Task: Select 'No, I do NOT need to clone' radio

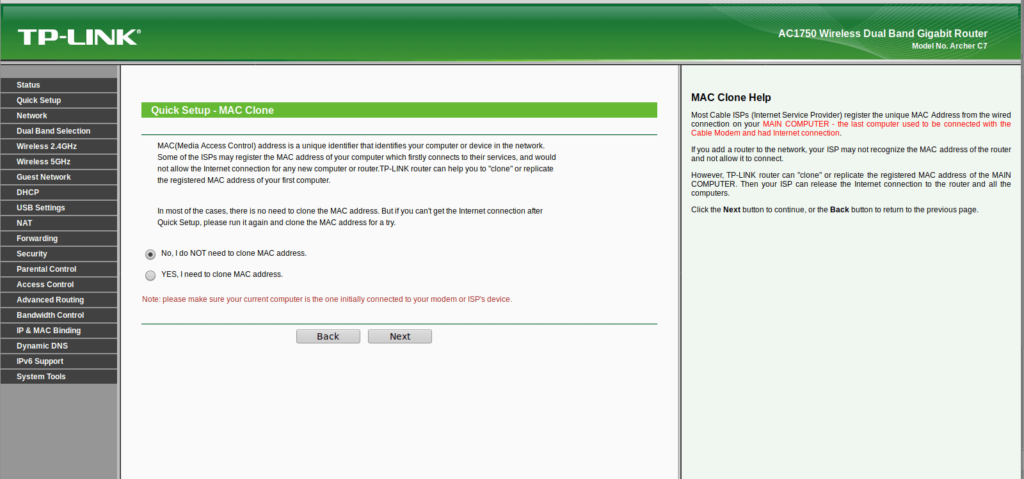Action: click(x=150, y=254)
